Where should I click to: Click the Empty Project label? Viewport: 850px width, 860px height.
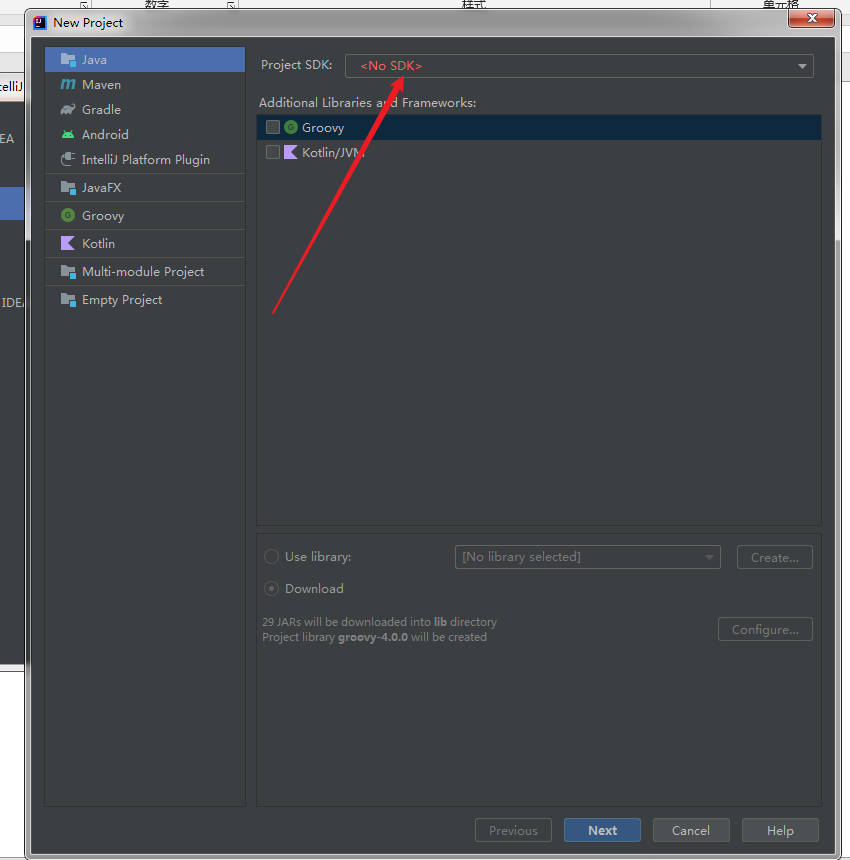click(122, 300)
